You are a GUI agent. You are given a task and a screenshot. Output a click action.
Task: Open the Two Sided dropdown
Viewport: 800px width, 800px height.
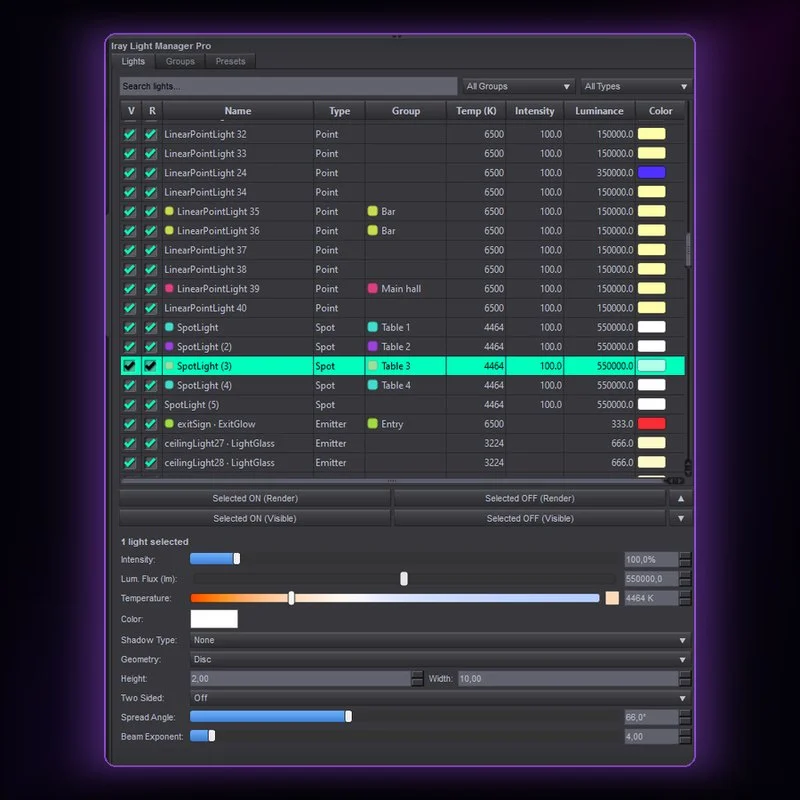[x=440, y=698]
